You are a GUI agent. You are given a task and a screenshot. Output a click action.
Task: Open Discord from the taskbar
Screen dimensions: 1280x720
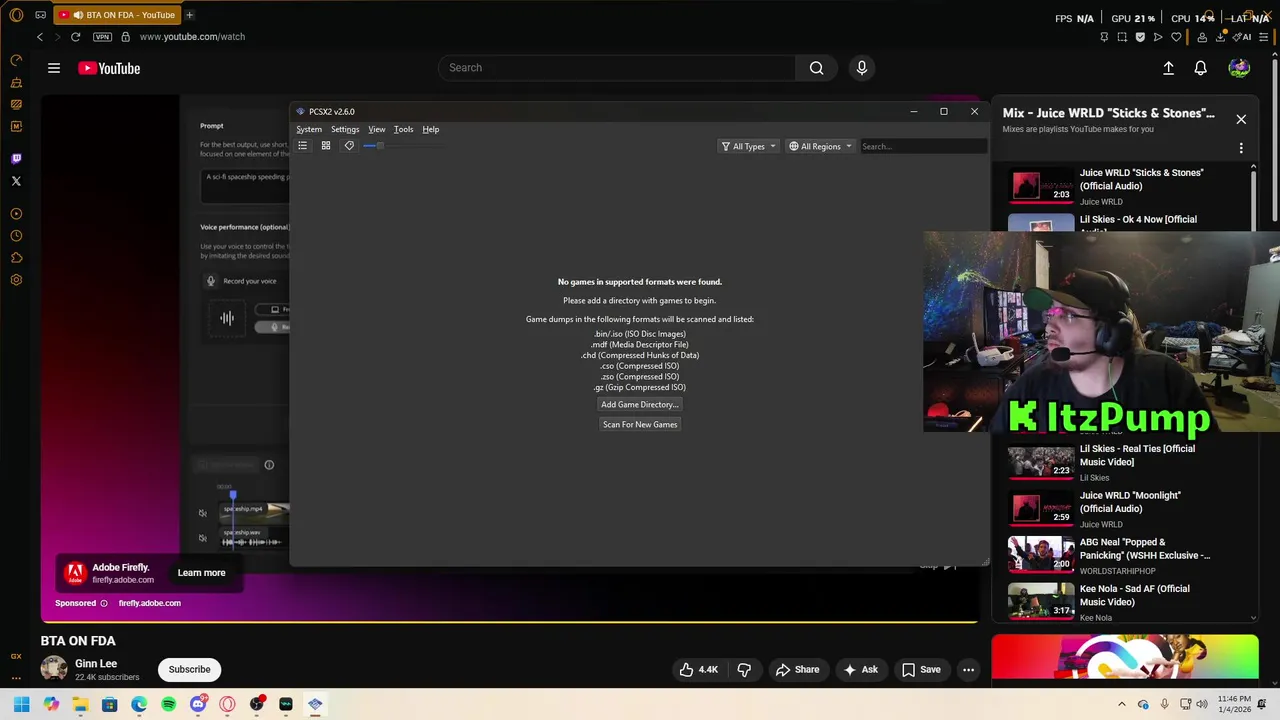coord(198,704)
